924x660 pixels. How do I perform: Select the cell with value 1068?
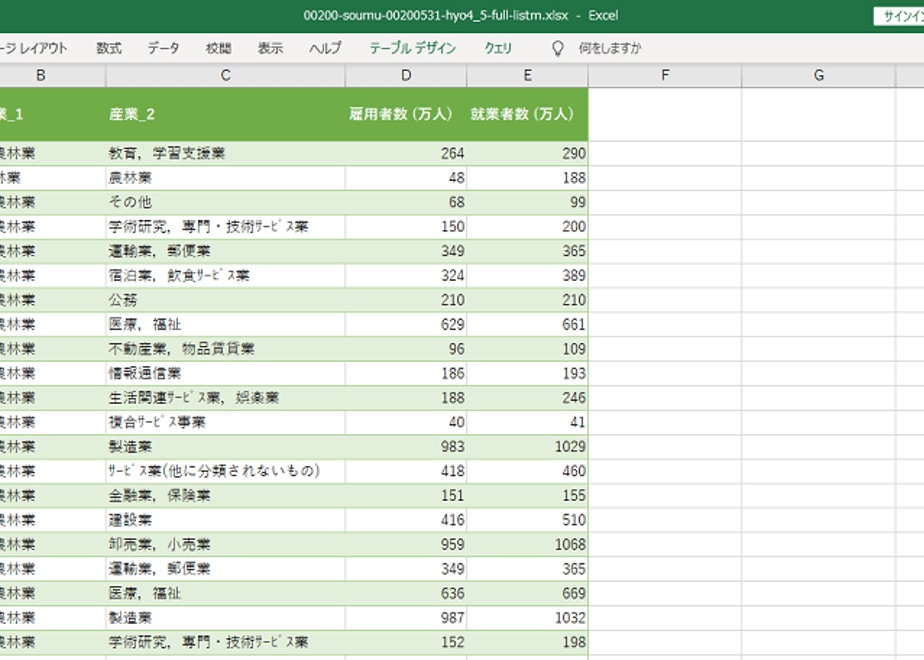(527, 544)
